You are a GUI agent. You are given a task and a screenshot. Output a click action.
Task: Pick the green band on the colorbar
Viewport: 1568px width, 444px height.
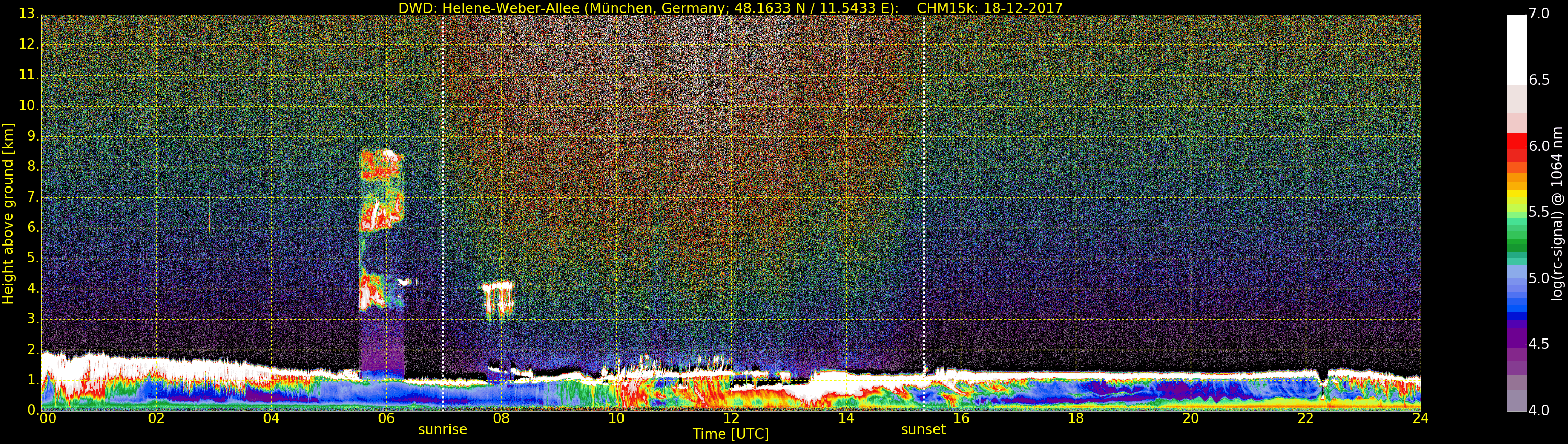tap(1516, 243)
